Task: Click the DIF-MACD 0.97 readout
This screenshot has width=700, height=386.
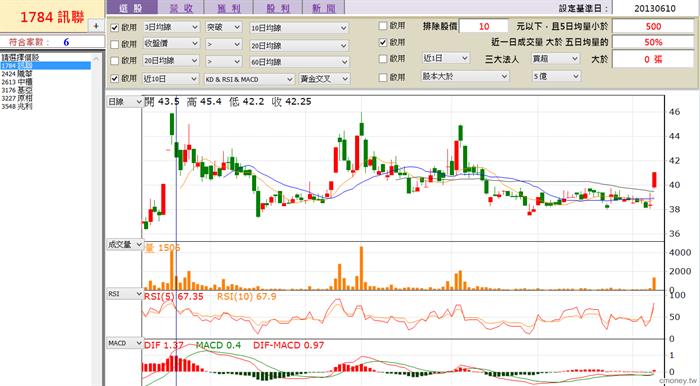Action: (288, 345)
